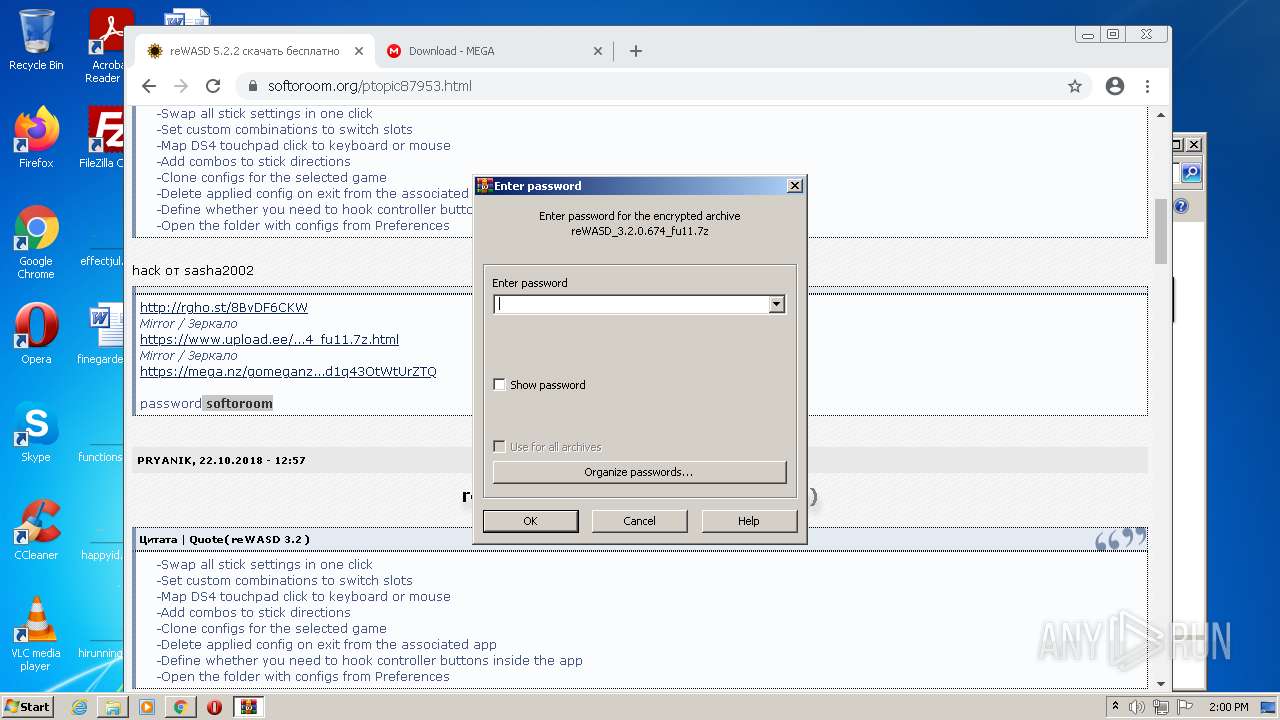Launch Firefox from the desktop
This screenshot has width=1280, height=720.
36,138
